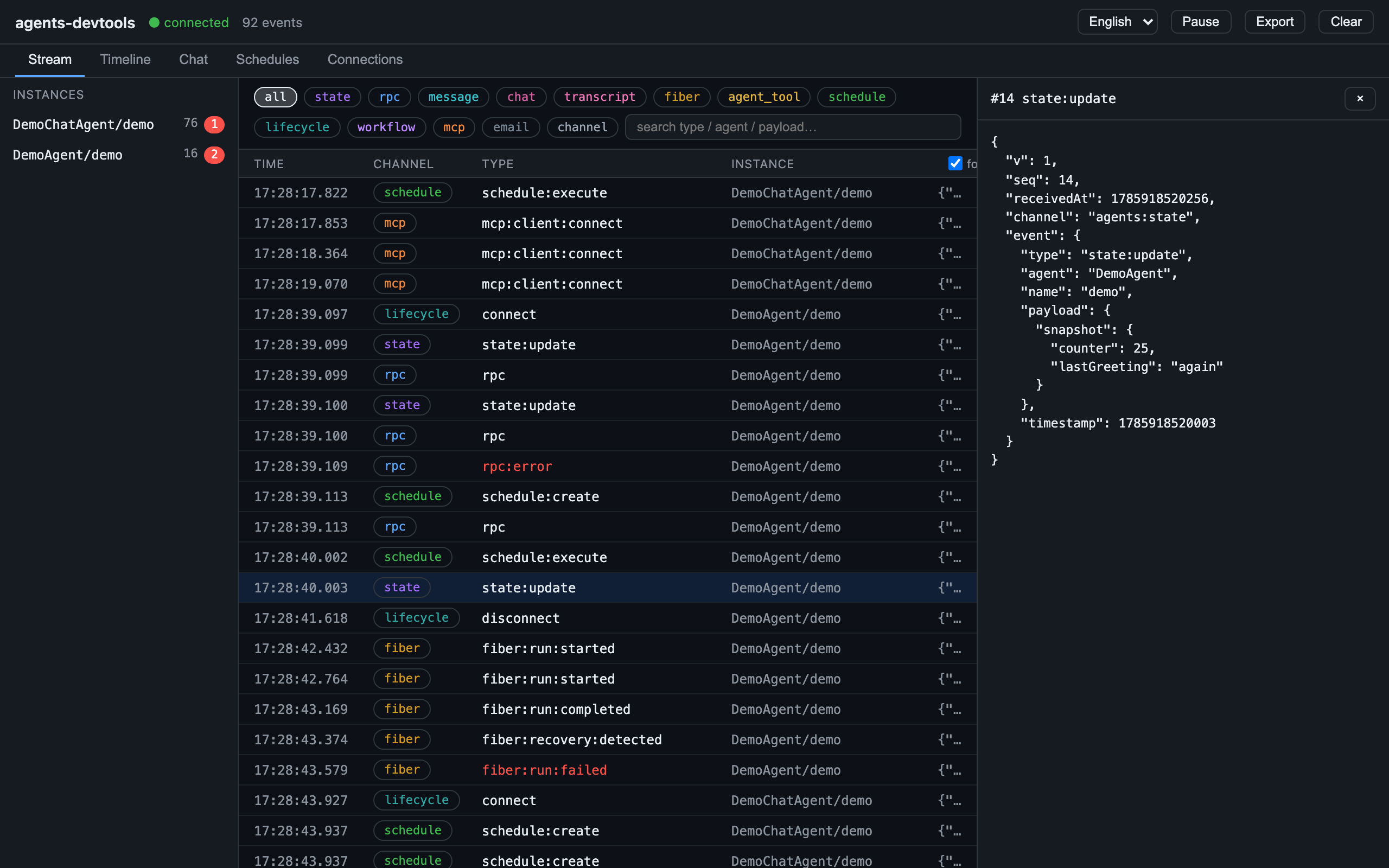Click the TYPE column header
Screen dimensions: 1389x868
click(498, 164)
